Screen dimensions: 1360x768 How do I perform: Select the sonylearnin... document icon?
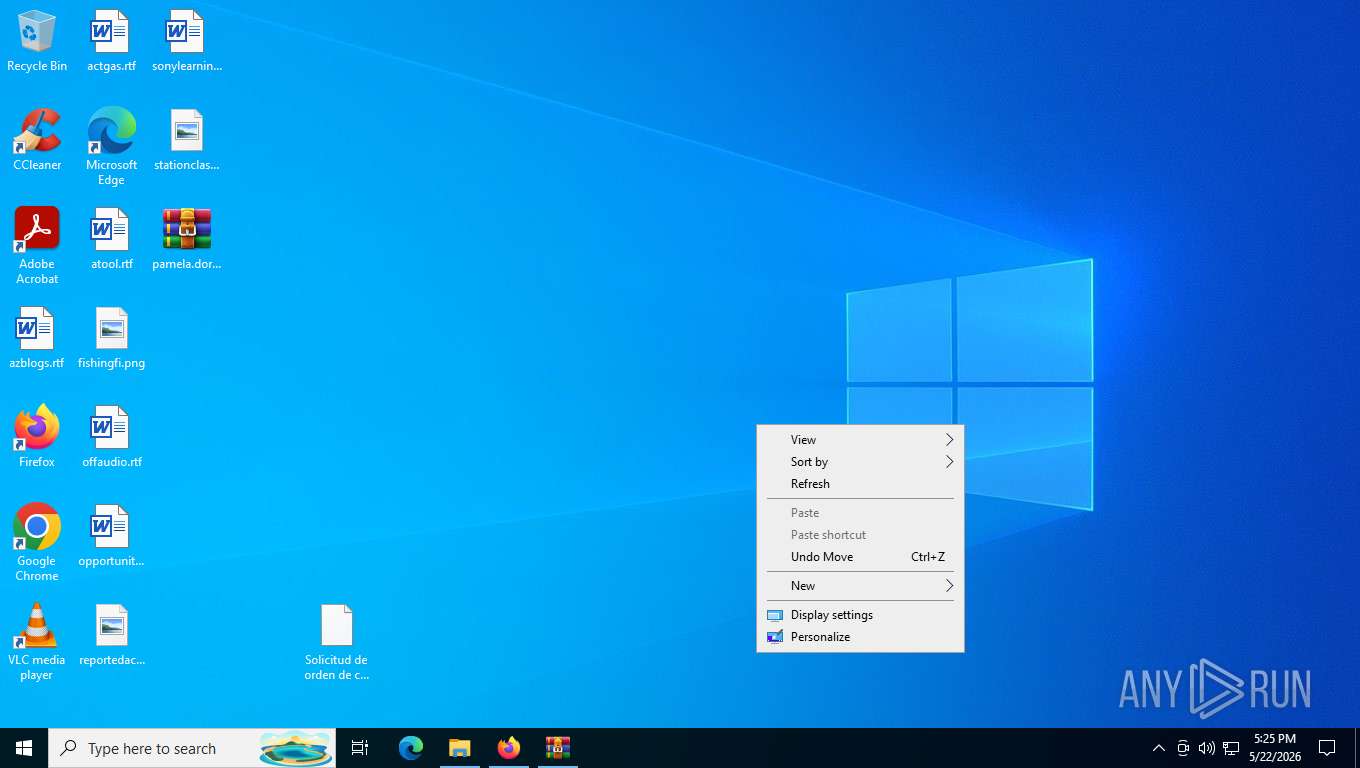coord(186,41)
